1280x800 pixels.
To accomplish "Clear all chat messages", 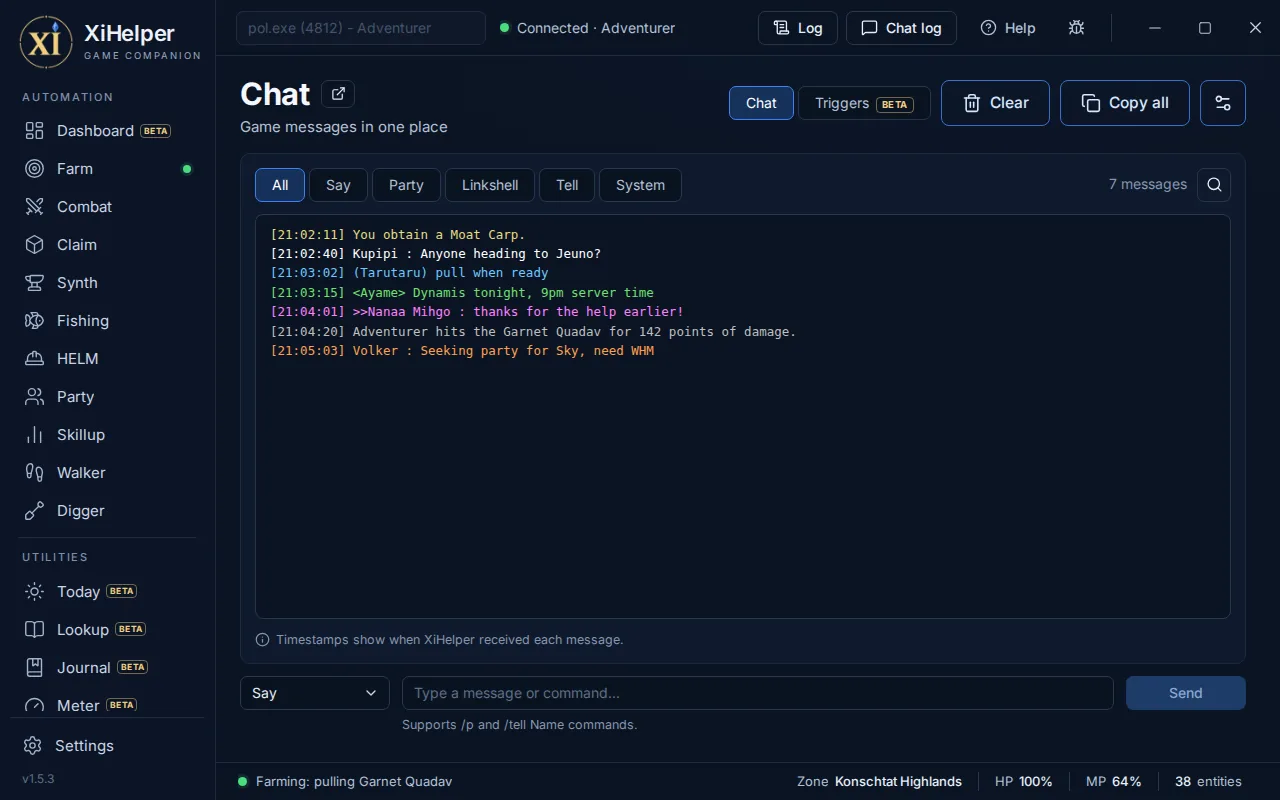I will click(x=995, y=103).
